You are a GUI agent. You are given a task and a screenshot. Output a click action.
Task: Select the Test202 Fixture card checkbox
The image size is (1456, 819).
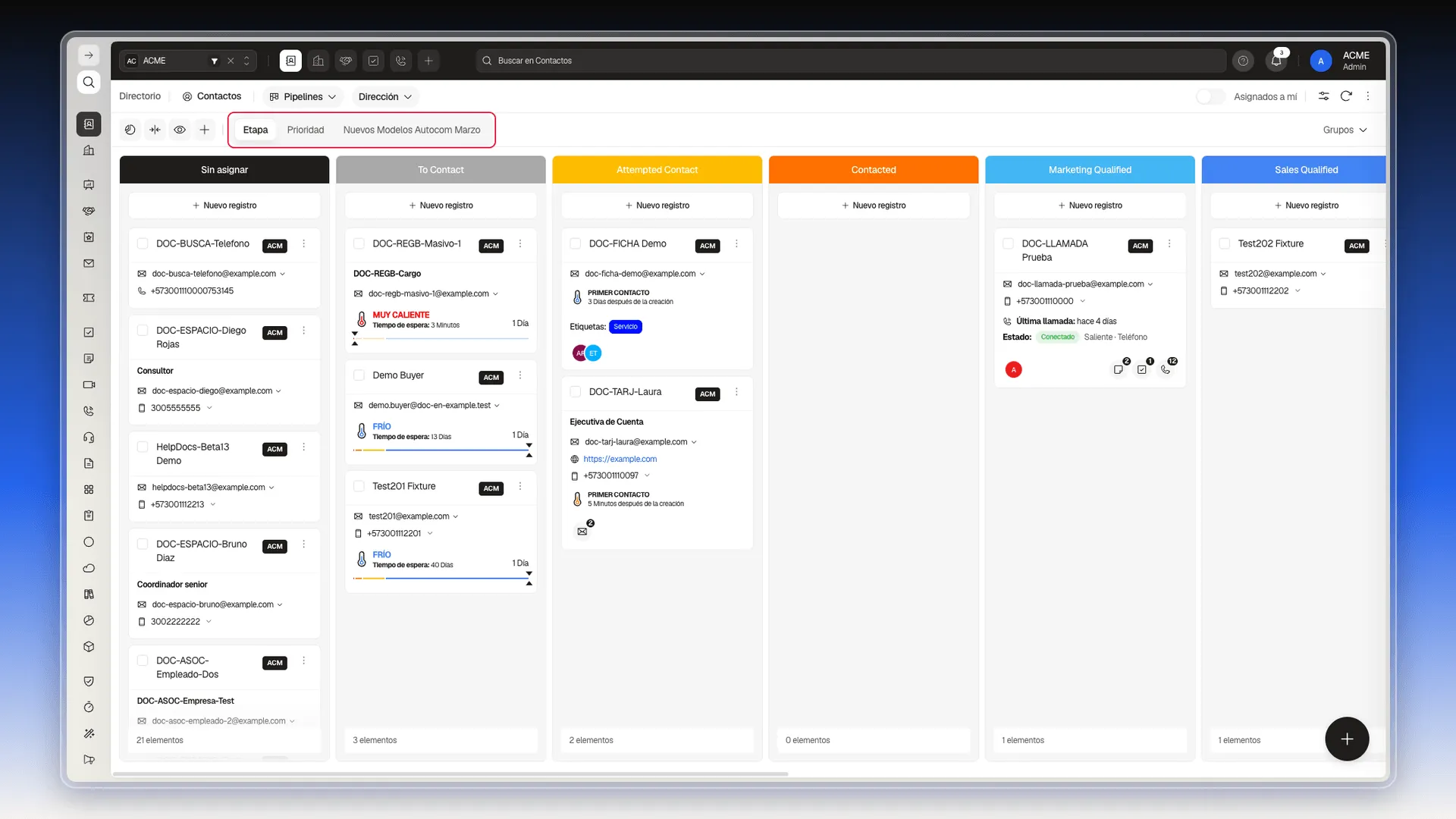pos(1225,243)
